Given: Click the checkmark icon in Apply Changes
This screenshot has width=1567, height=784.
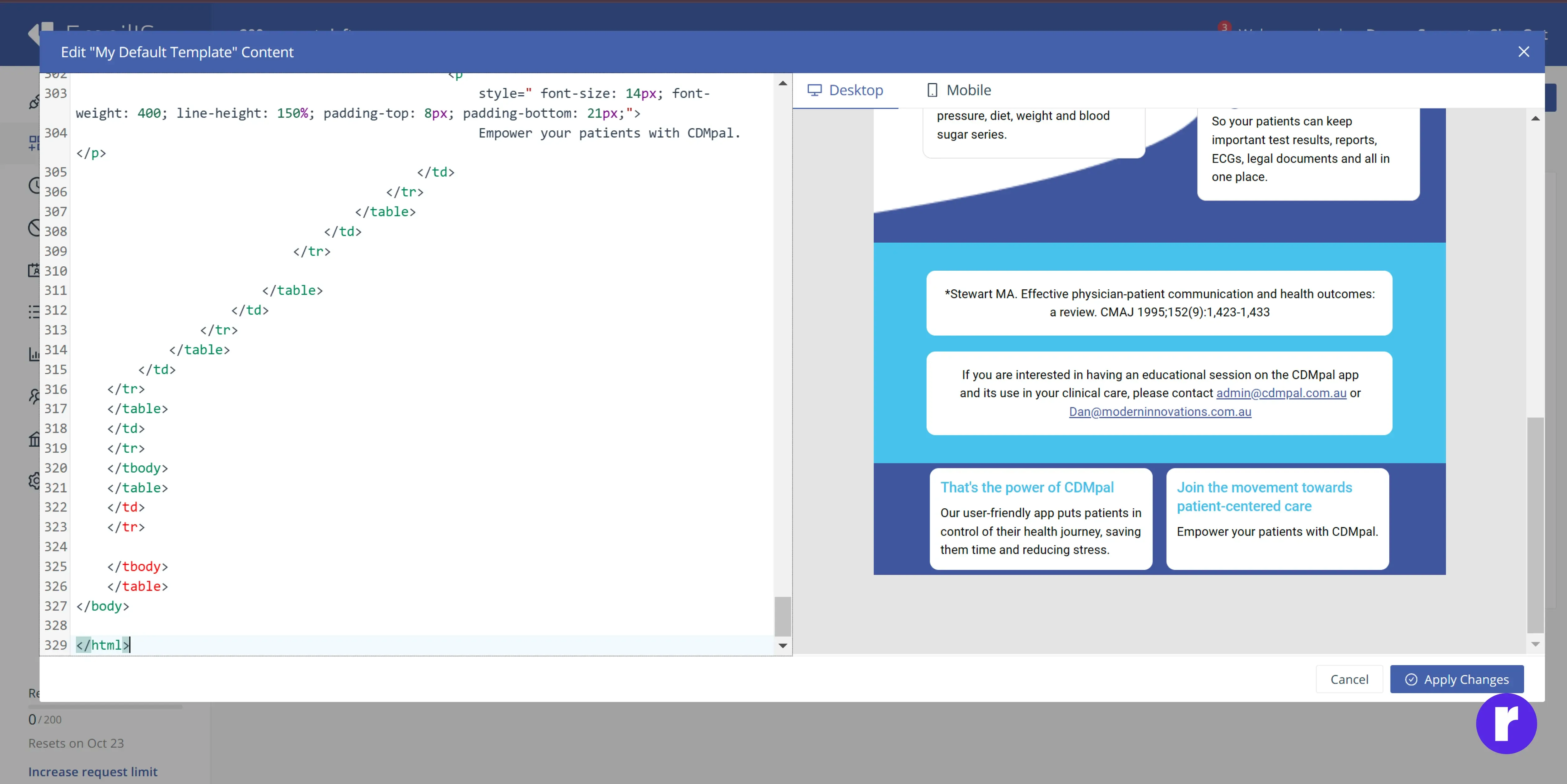Looking at the screenshot, I should coord(1411,679).
